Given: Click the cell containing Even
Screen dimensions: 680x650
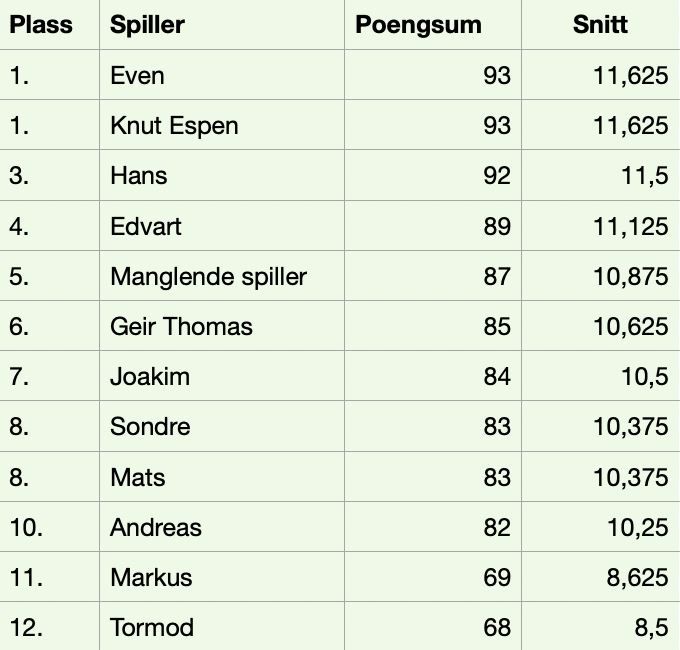Looking at the screenshot, I should coord(138,76).
